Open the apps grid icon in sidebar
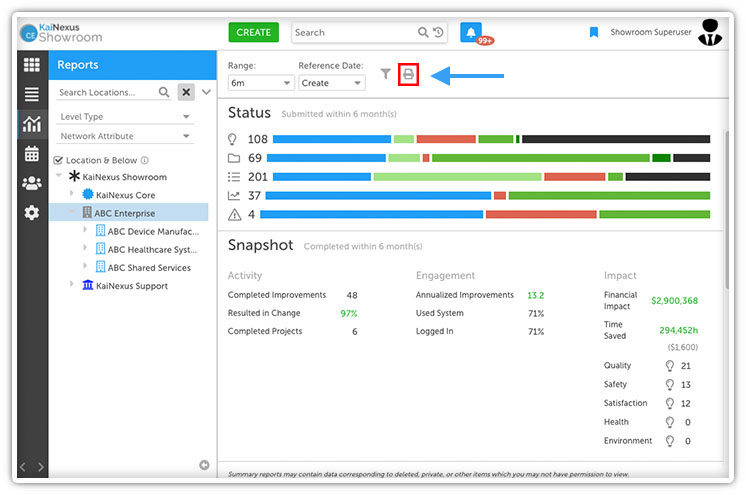The image size is (746, 495). click(32, 65)
